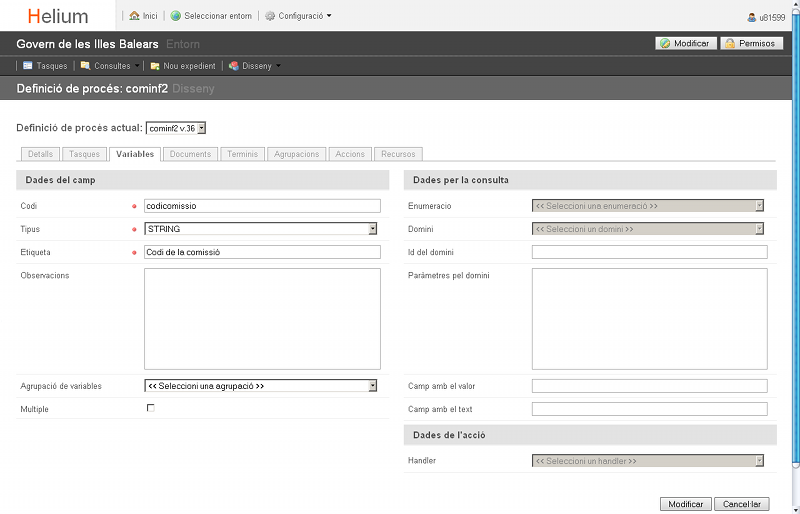The width and height of the screenshot is (800, 514).
Task: Toggle the Multiple checkbox
Action: coord(151,408)
